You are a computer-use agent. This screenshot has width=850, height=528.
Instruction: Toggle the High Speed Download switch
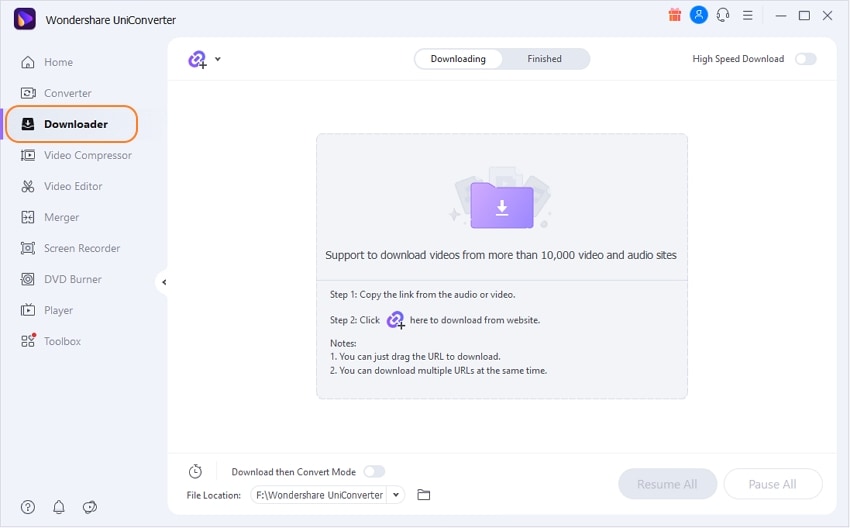pos(806,59)
